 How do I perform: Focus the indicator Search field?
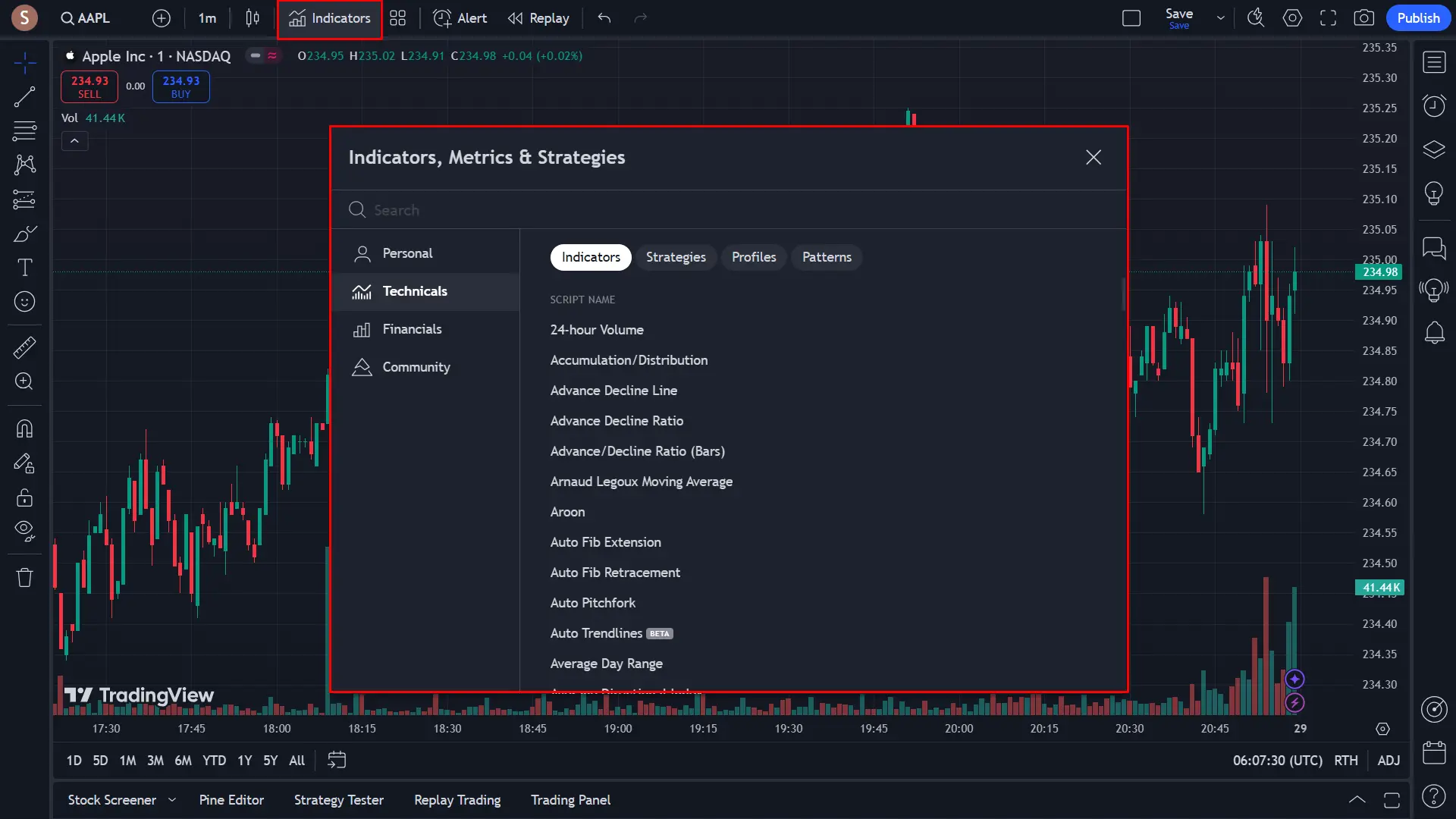(728, 210)
